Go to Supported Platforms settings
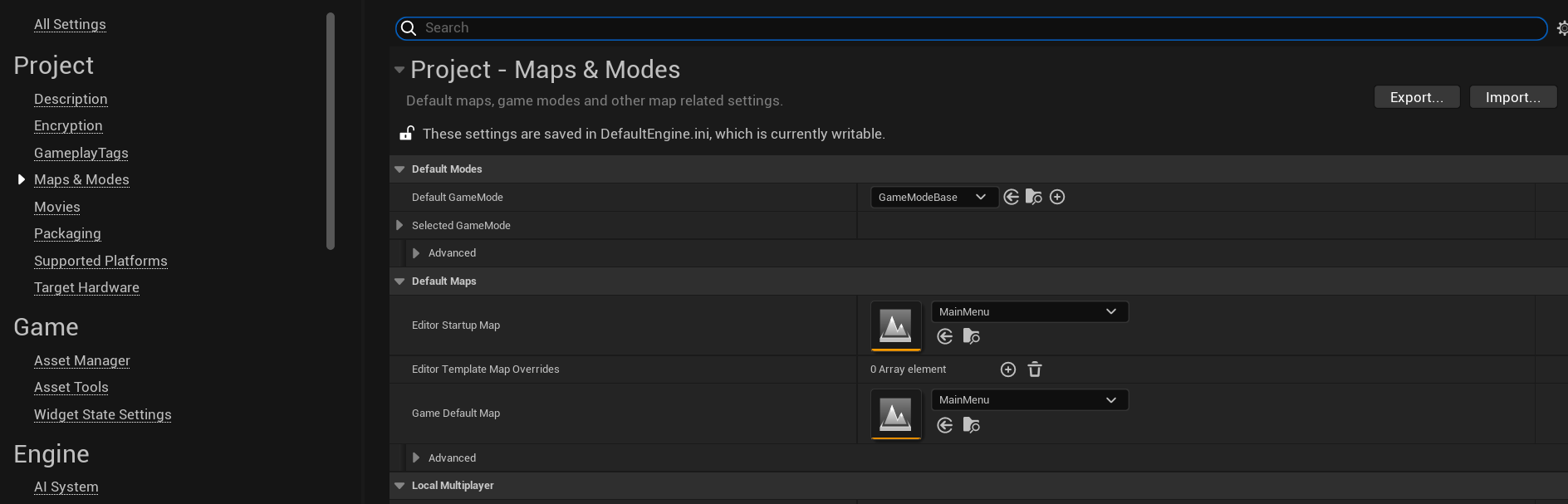 (x=100, y=261)
